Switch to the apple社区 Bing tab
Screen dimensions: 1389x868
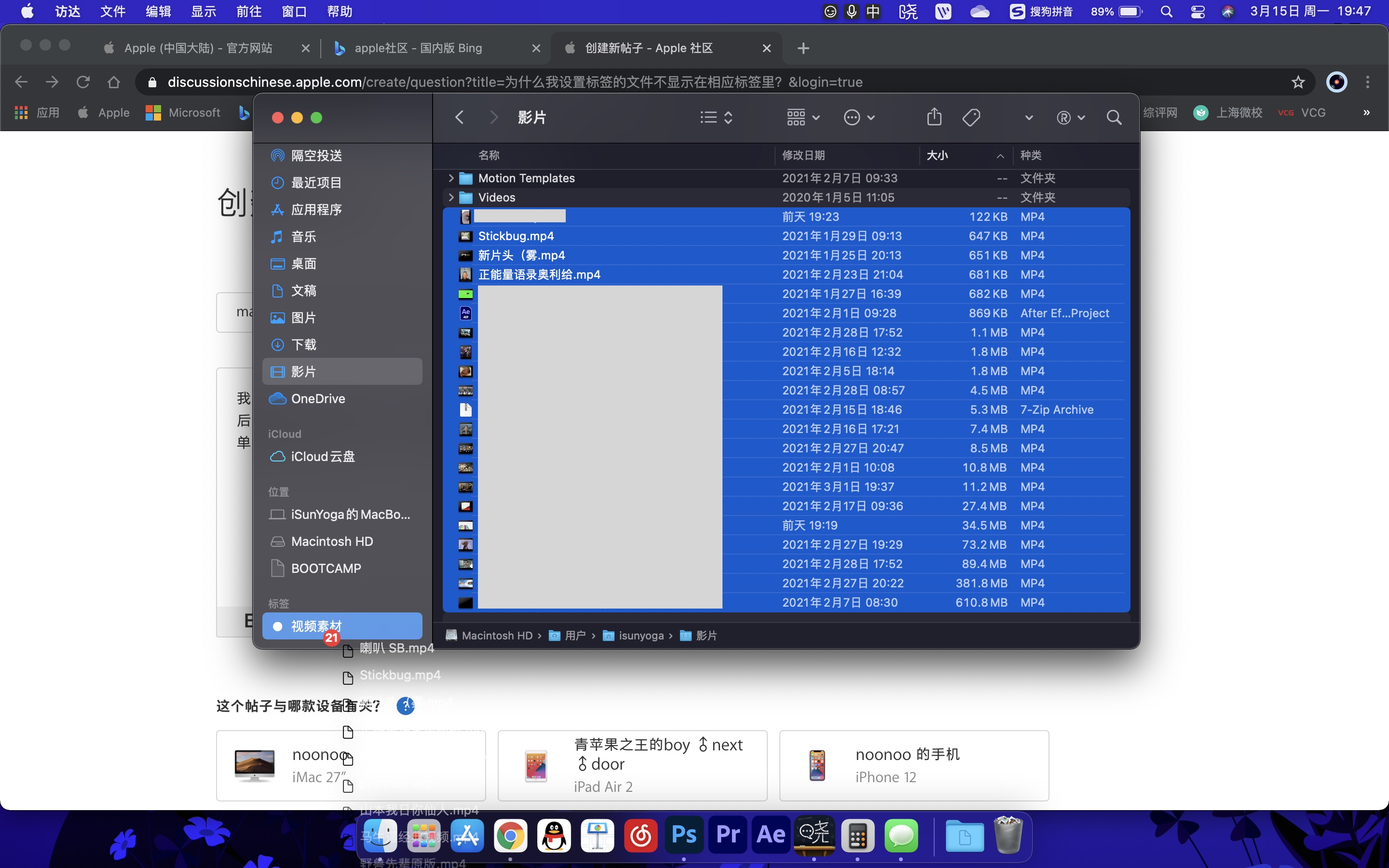[418, 48]
